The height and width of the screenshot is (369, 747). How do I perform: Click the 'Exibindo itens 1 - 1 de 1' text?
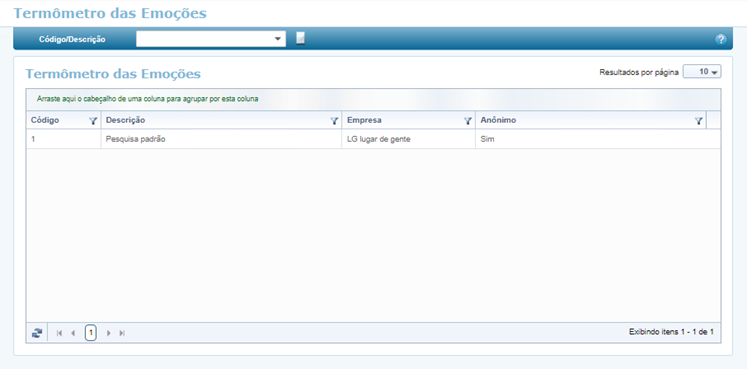tap(671, 332)
